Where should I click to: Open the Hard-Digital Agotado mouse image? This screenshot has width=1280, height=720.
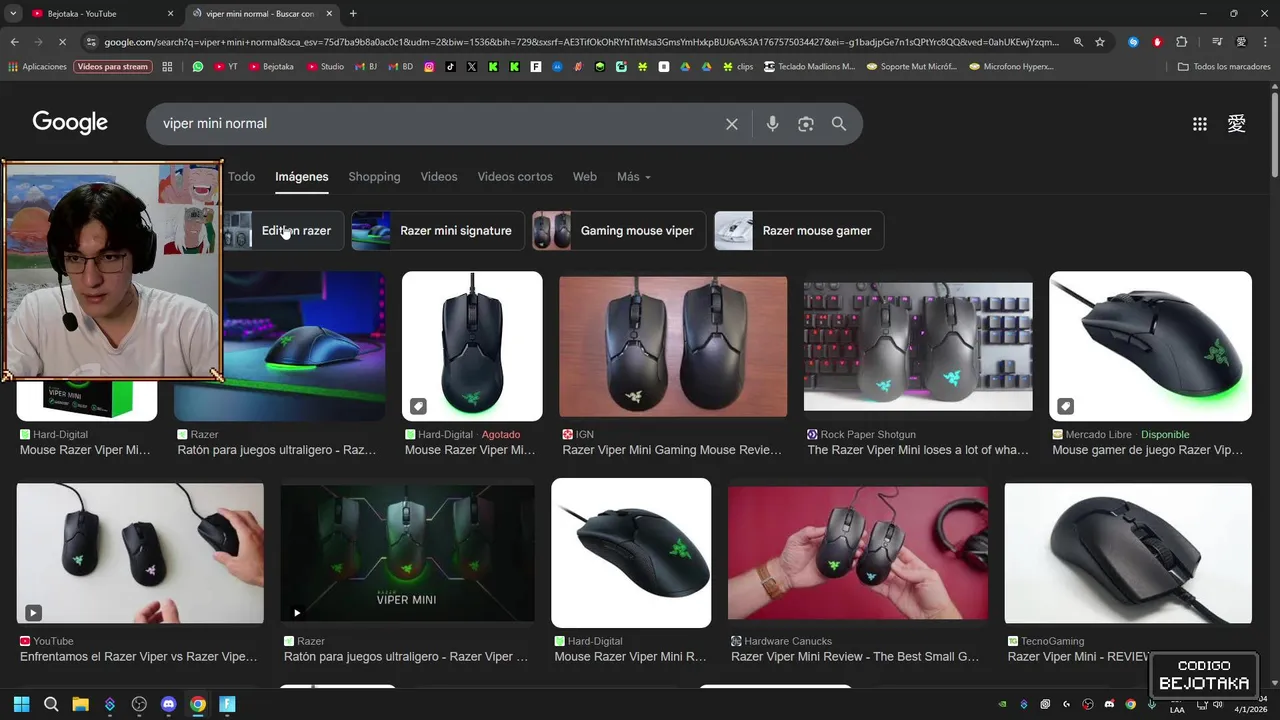472,346
